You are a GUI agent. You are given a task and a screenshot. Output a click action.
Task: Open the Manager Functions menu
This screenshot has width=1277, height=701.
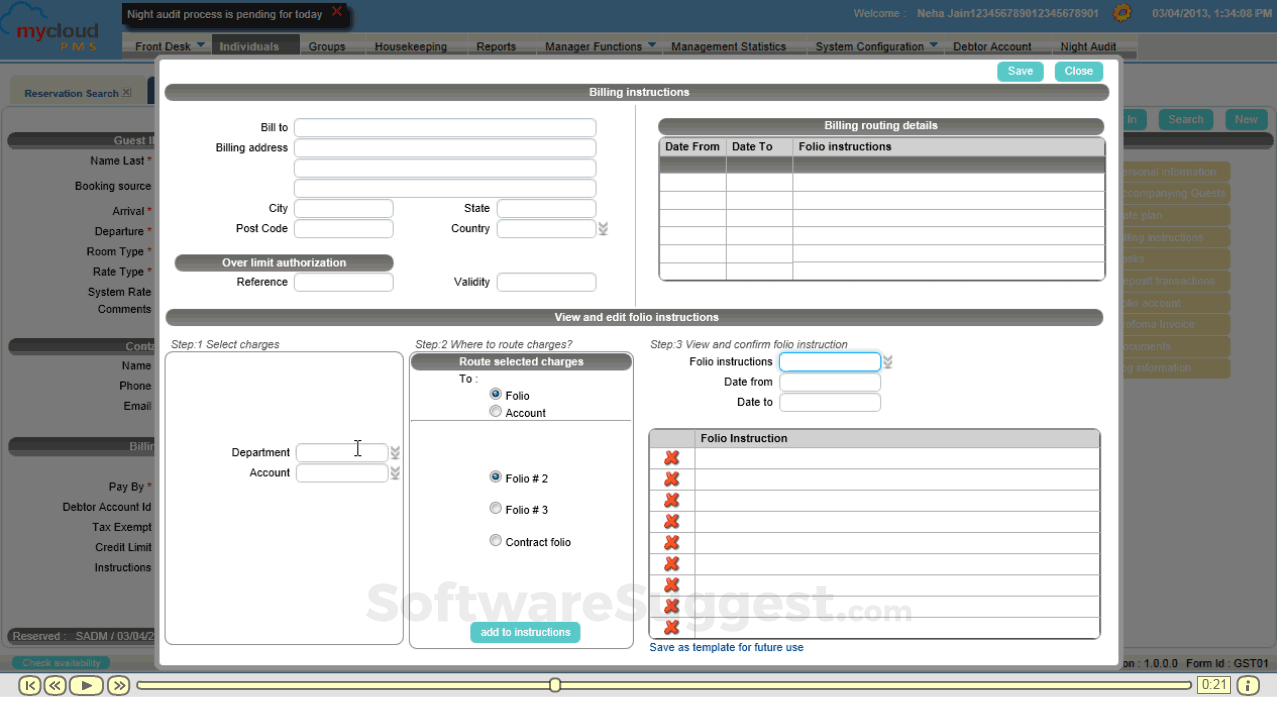600,46
